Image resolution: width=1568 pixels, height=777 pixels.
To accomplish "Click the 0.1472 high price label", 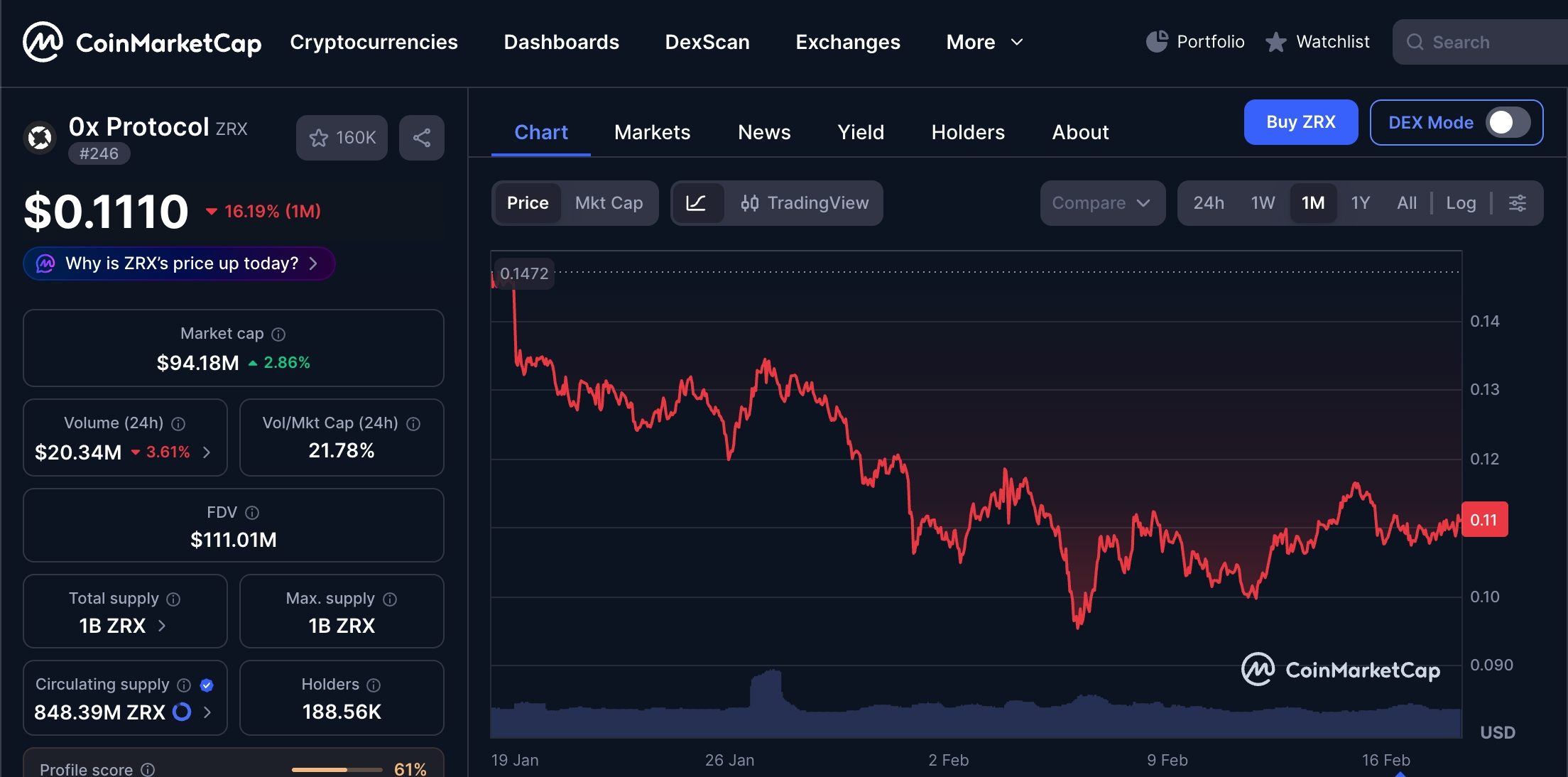I will coord(524,273).
